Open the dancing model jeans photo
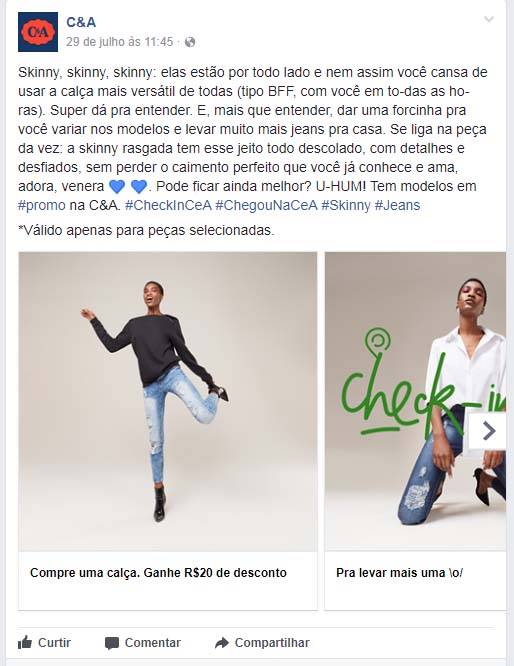 [168, 401]
